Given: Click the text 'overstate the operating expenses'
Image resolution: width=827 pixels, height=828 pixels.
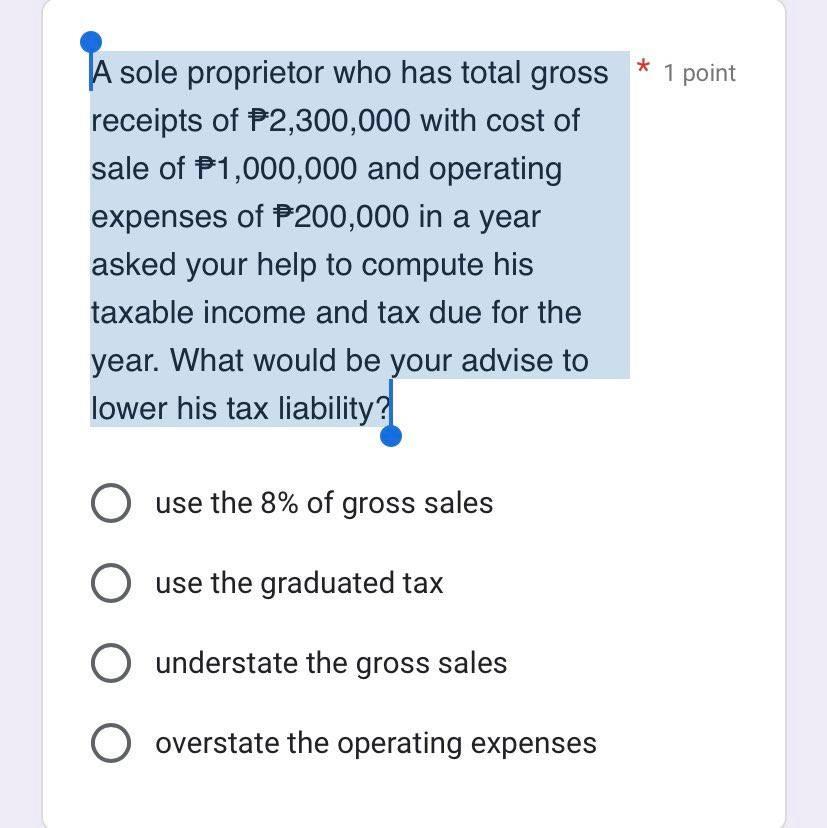Looking at the screenshot, I should (x=376, y=743).
